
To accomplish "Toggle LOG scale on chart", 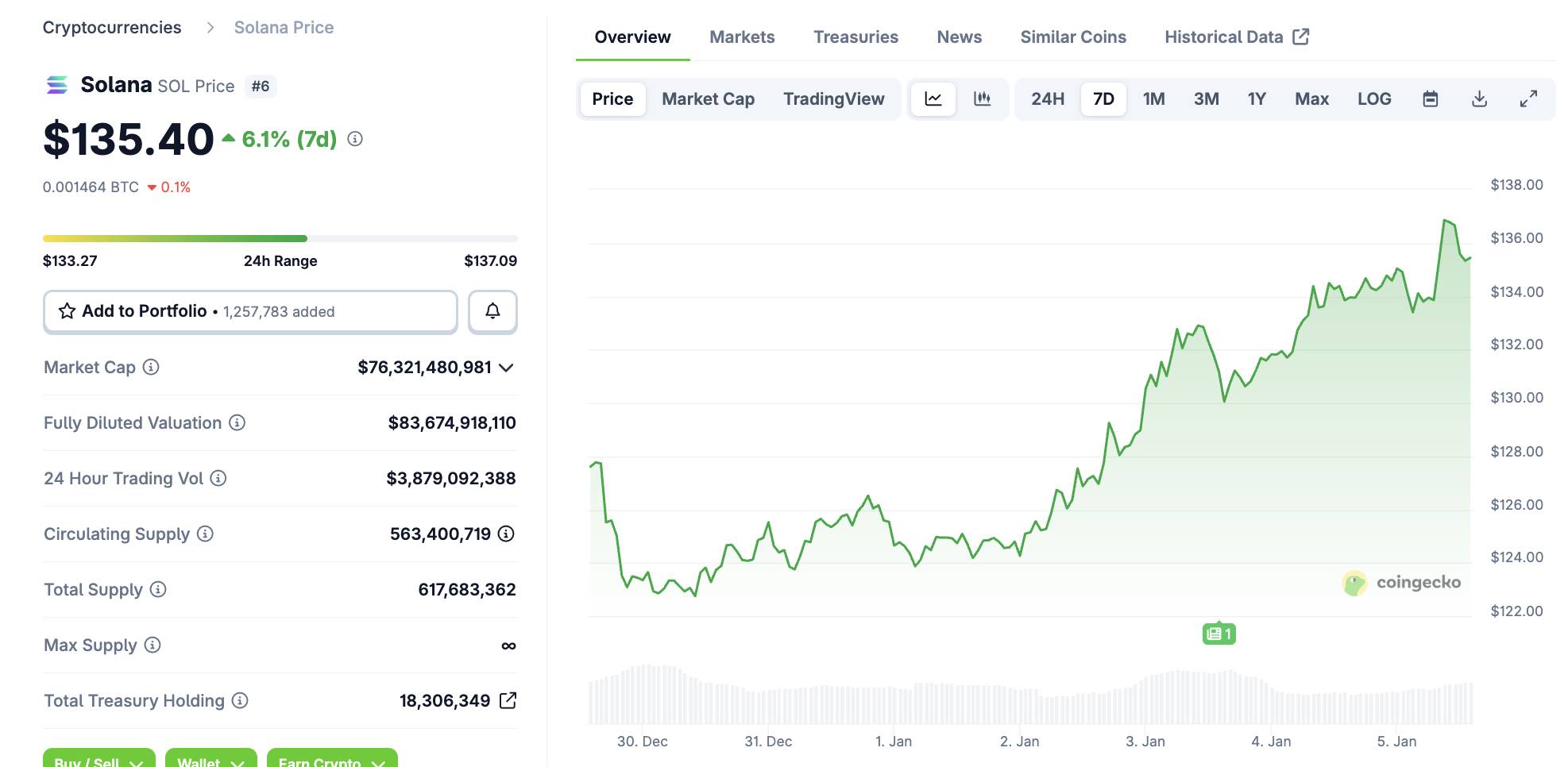I will 1373,99.
